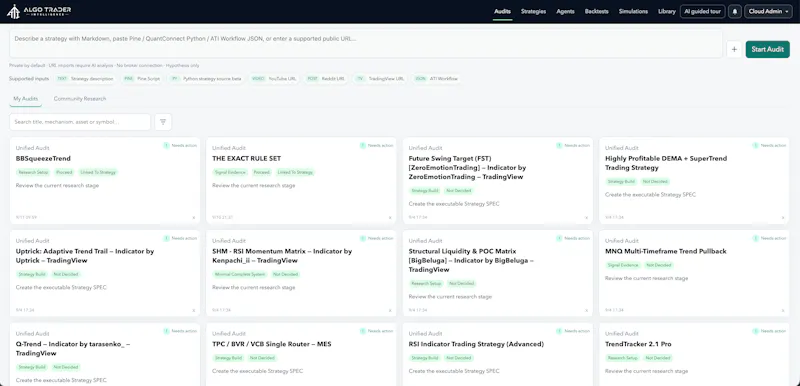The height and width of the screenshot is (386, 800).
Task: Go to the Audits nav tab
Action: pos(503,11)
